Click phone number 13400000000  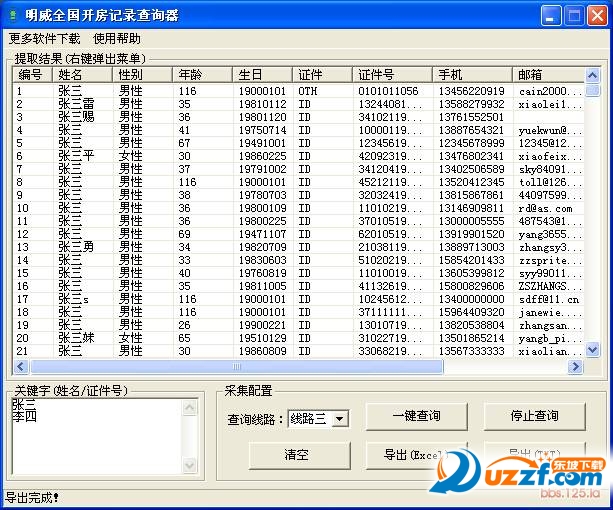(x=471, y=299)
